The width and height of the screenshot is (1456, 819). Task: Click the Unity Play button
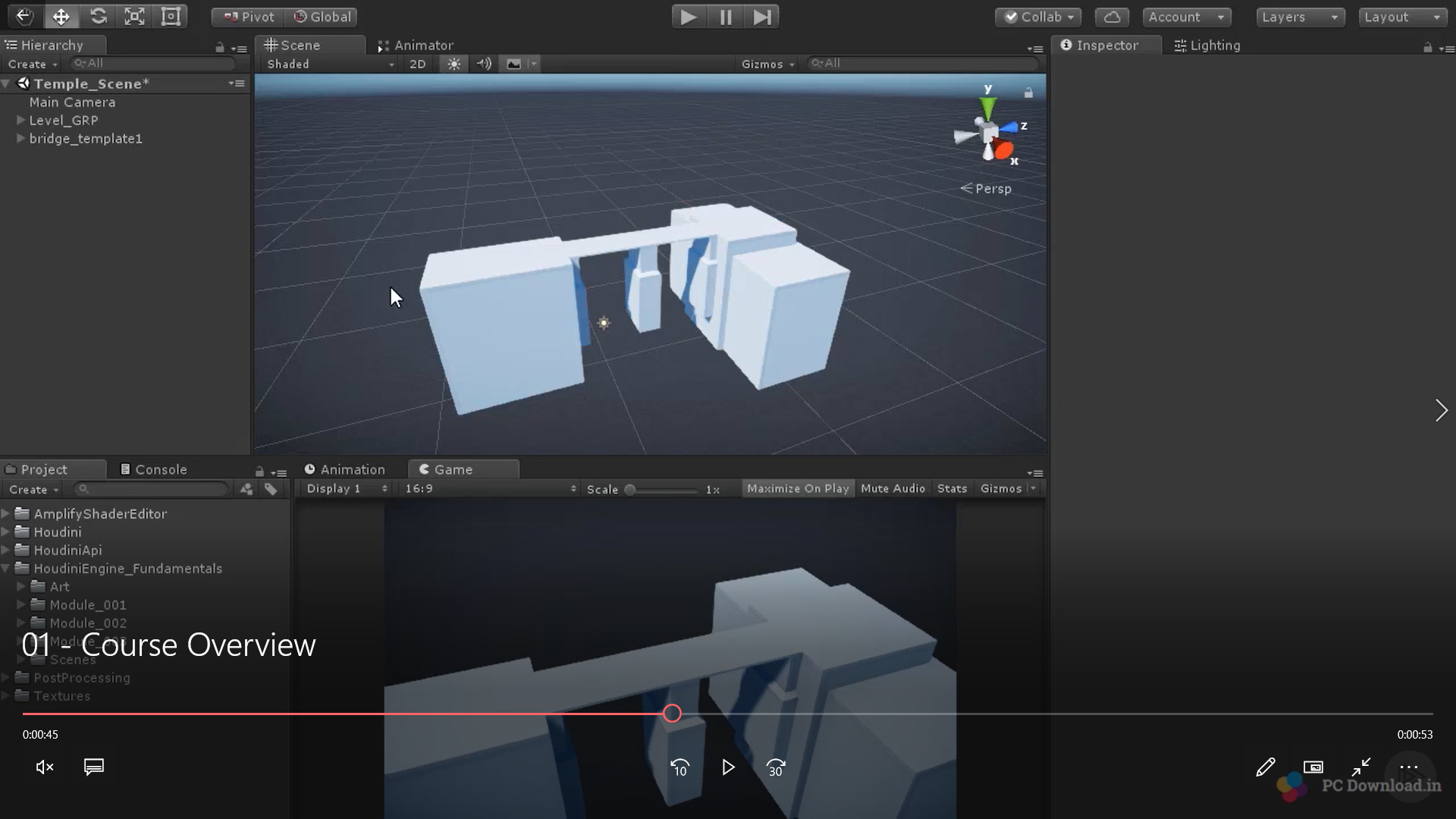click(689, 17)
